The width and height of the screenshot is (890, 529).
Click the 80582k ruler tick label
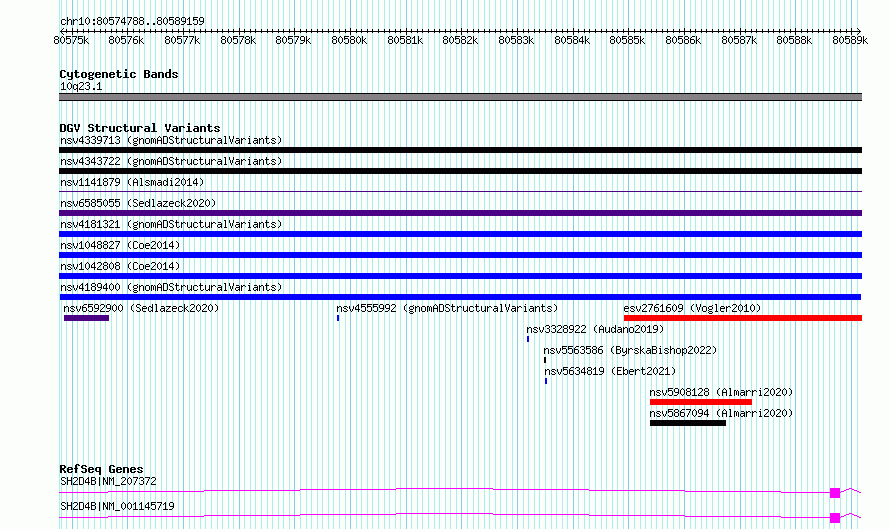460,40
